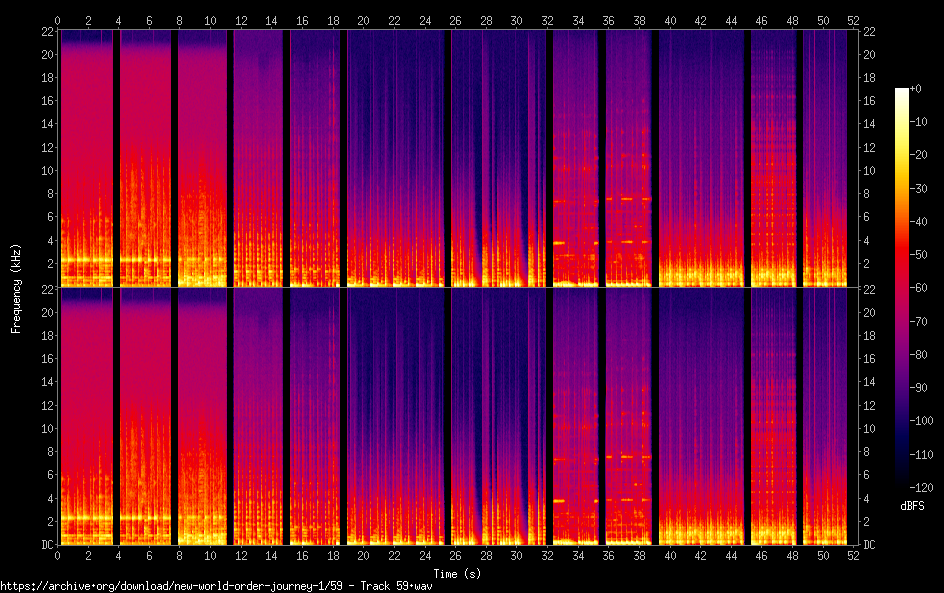Click the "Frequency (kHz)" axis label
944x593 pixels.
[x=16, y=287]
